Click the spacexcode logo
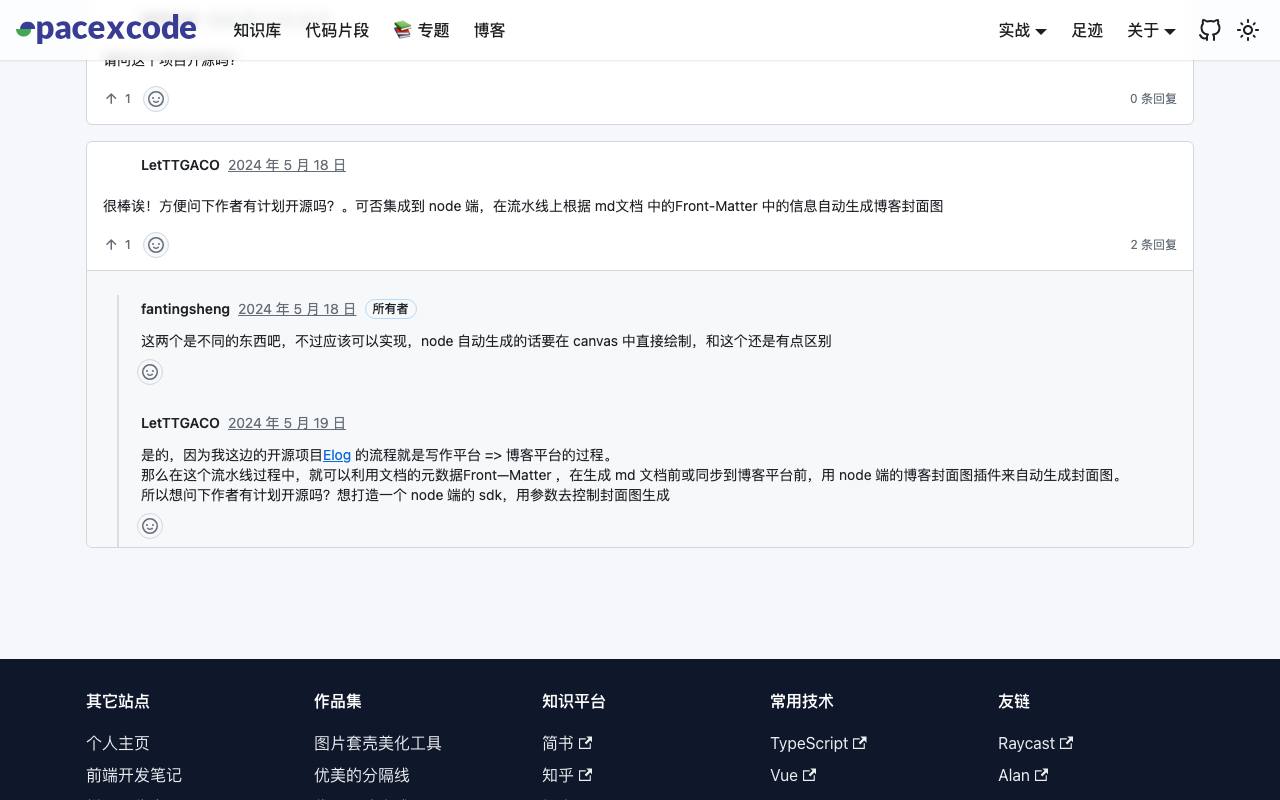The height and width of the screenshot is (800, 1280). tap(106, 28)
